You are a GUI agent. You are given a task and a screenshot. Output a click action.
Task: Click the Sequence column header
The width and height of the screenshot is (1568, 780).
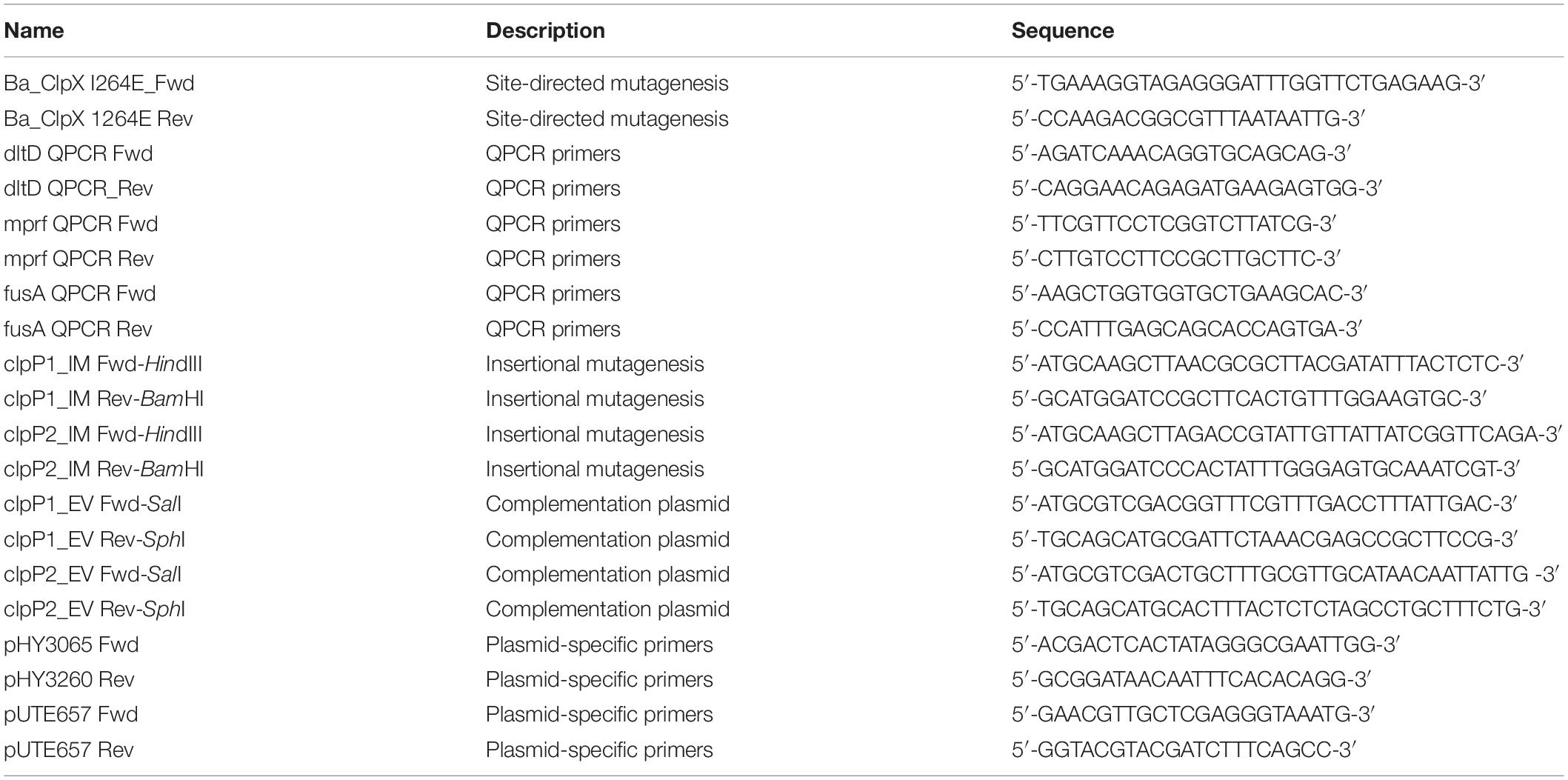point(1063,30)
